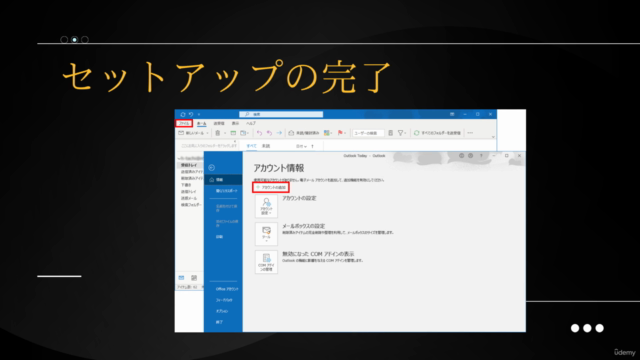Click the Mail icon in navigation bar
640x360 pixels.
[x=181, y=278]
